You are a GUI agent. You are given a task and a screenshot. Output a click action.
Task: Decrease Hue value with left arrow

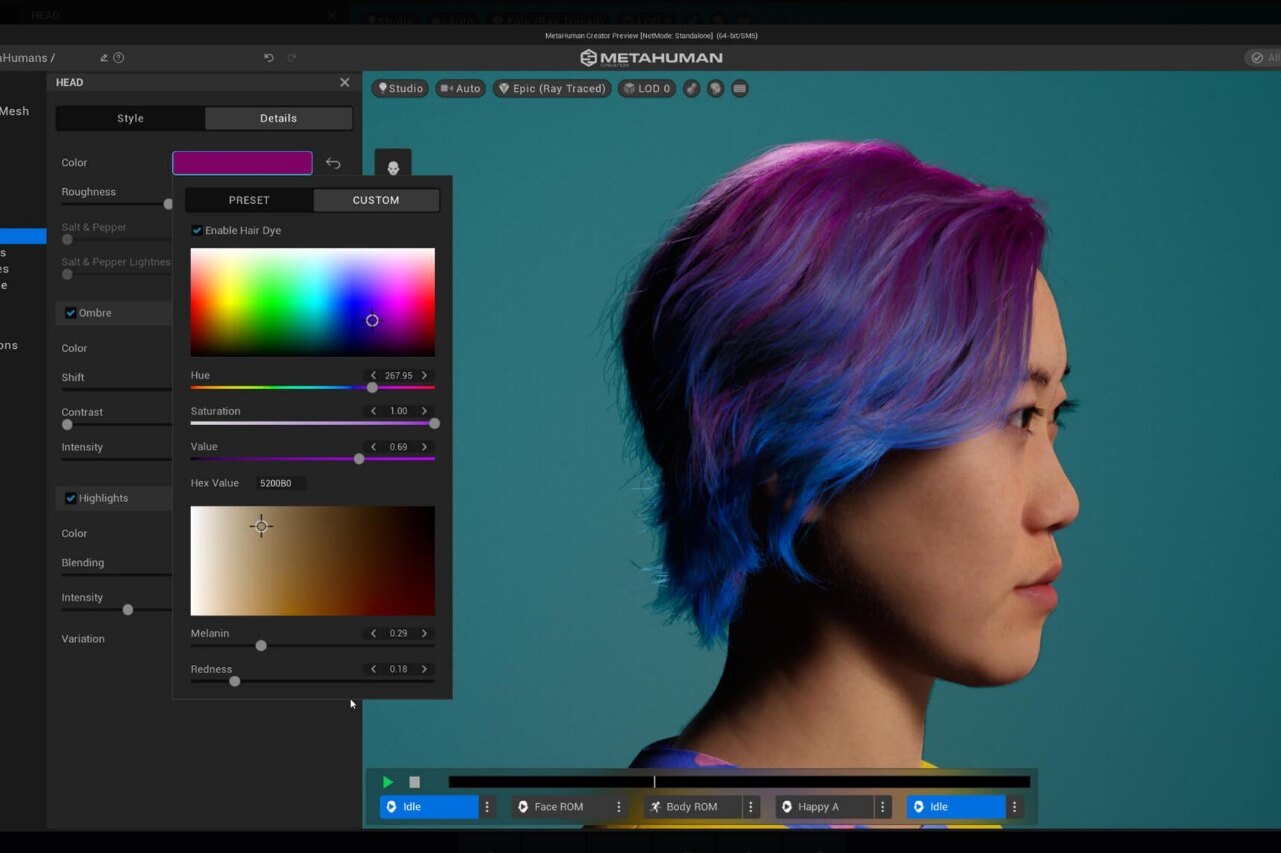coord(374,376)
